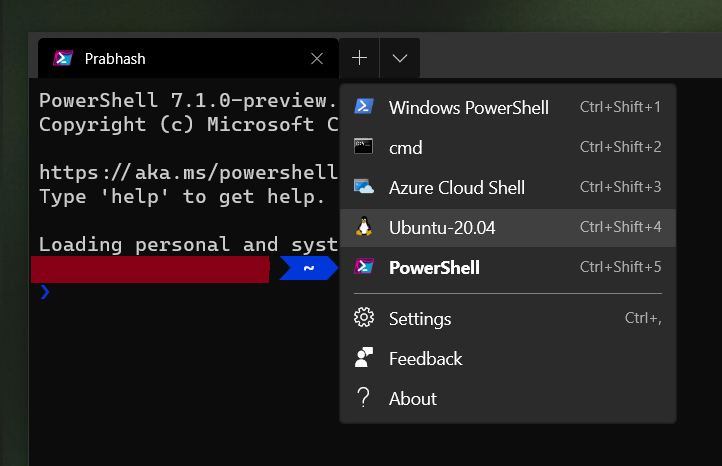Open Feedback from the menu
The image size is (722, 466).
508,359
